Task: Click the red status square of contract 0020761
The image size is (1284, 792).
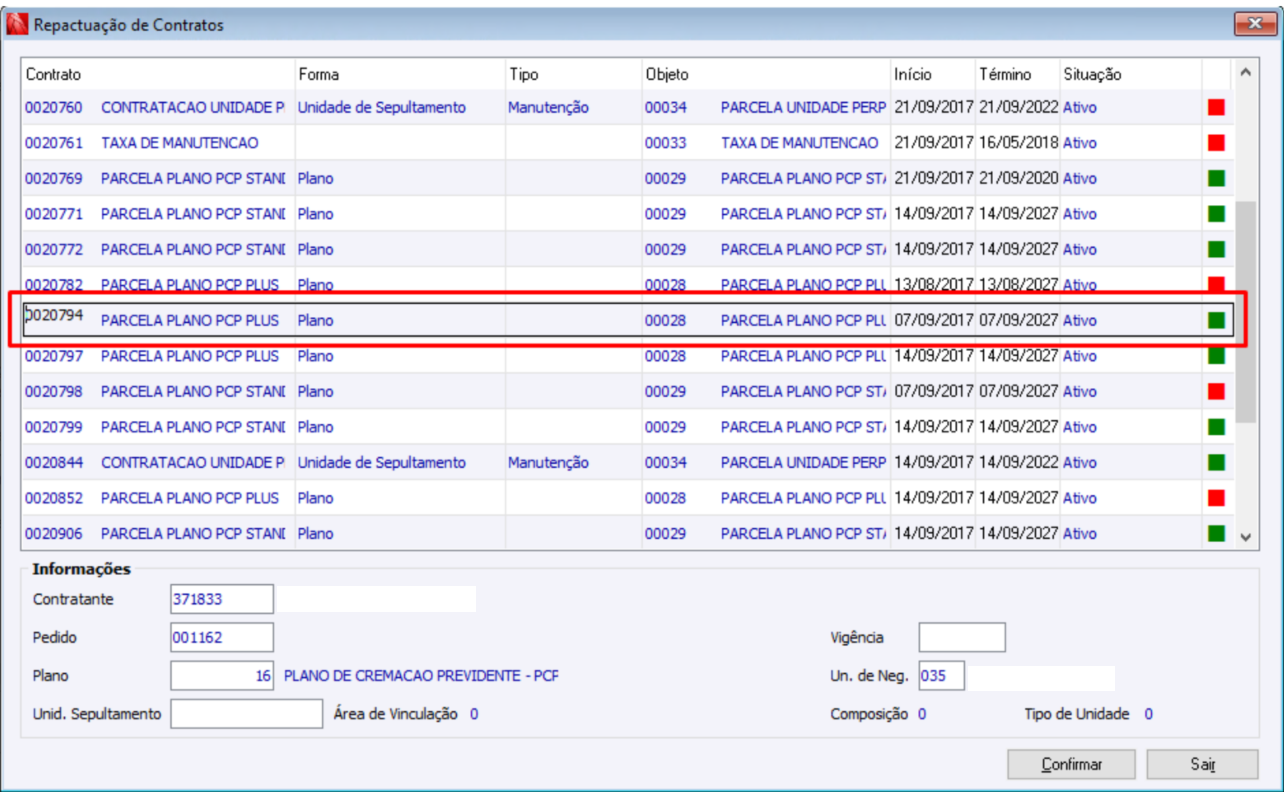Action: pos(1216,143)
